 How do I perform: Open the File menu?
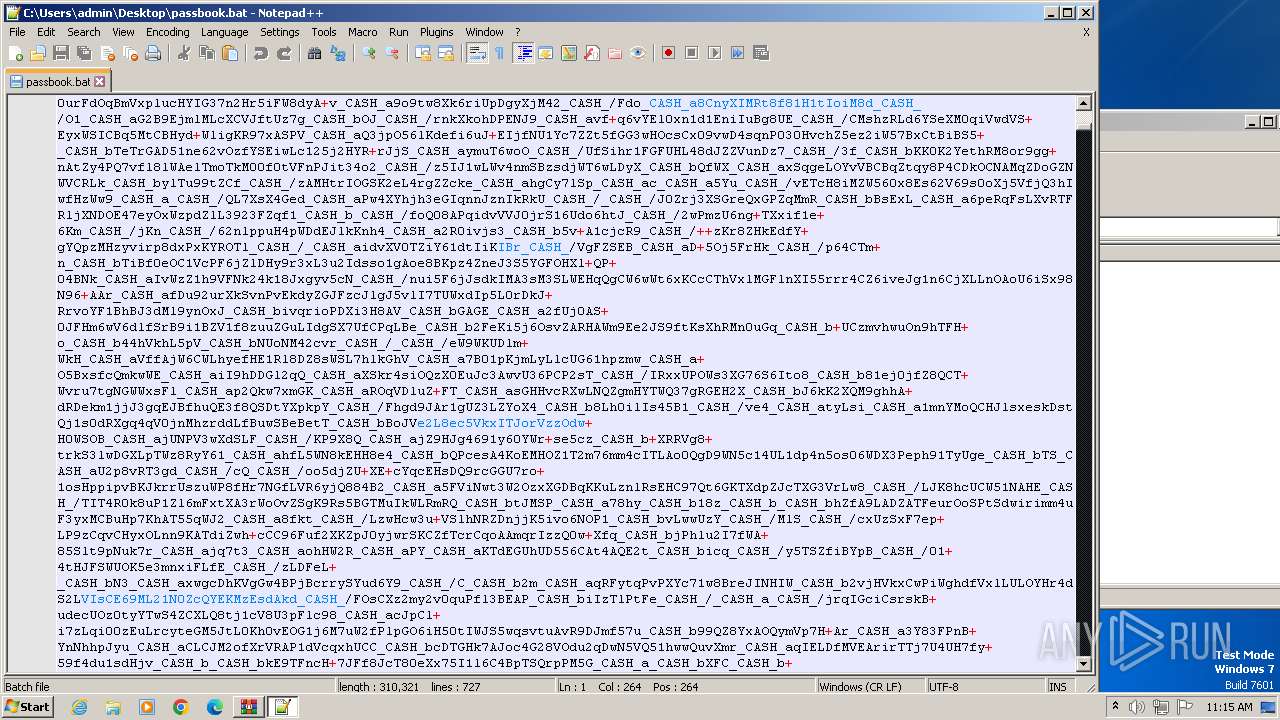click(17, 32)
